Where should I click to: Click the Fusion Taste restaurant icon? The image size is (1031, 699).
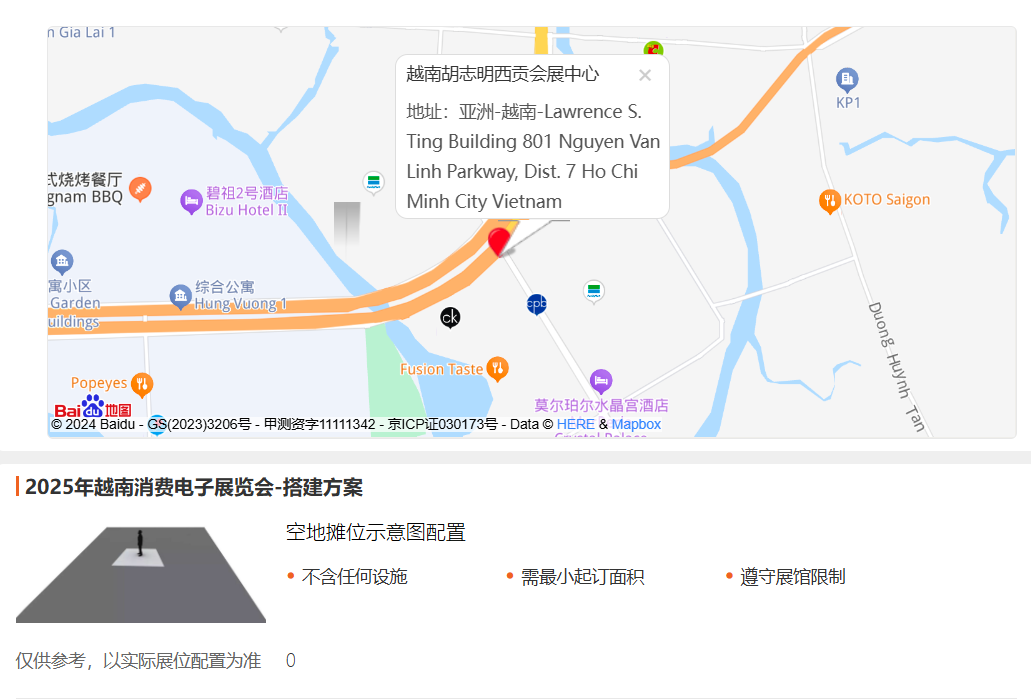pyautogui.click(x=498, y=368)
